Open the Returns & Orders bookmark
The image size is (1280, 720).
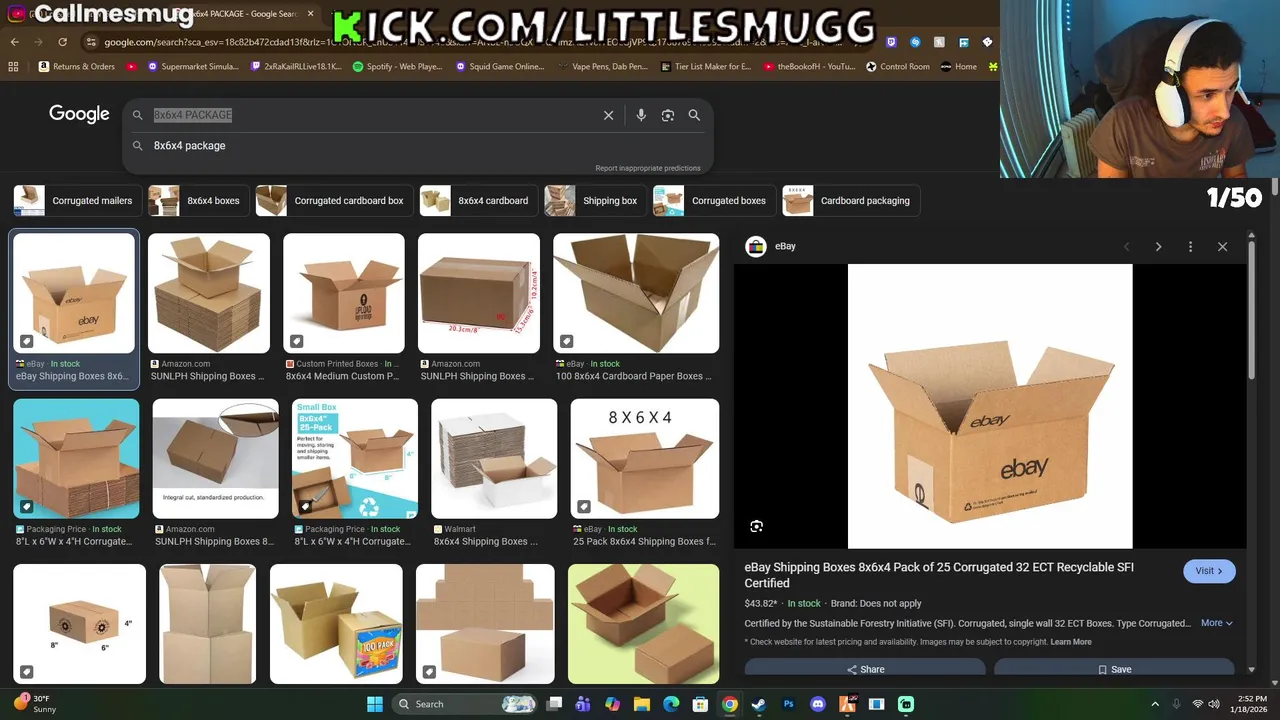pyautogui.click(x=77, y=67)
